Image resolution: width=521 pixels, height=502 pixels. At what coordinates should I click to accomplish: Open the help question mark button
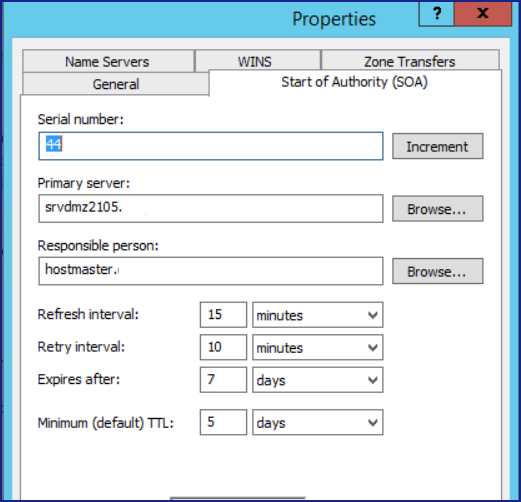pyautogui.click(x=436, y=14)
